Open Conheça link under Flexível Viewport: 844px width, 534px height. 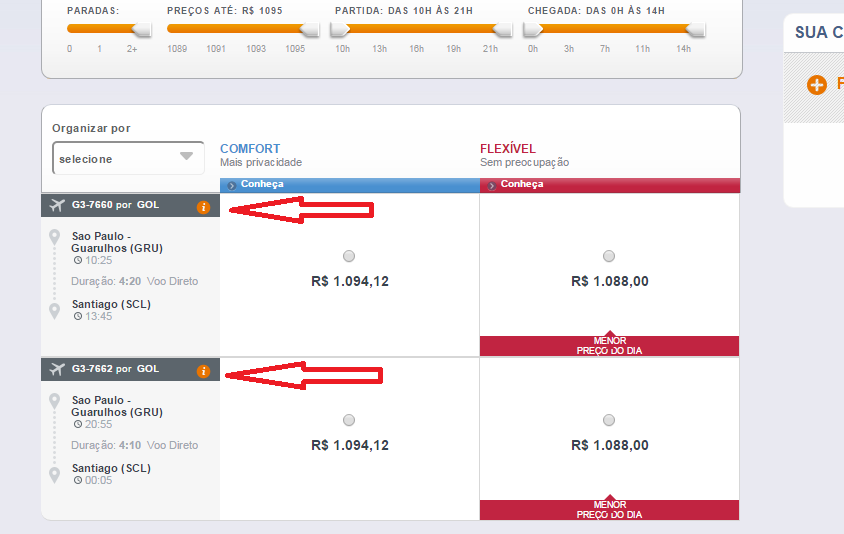pos(522,184)
